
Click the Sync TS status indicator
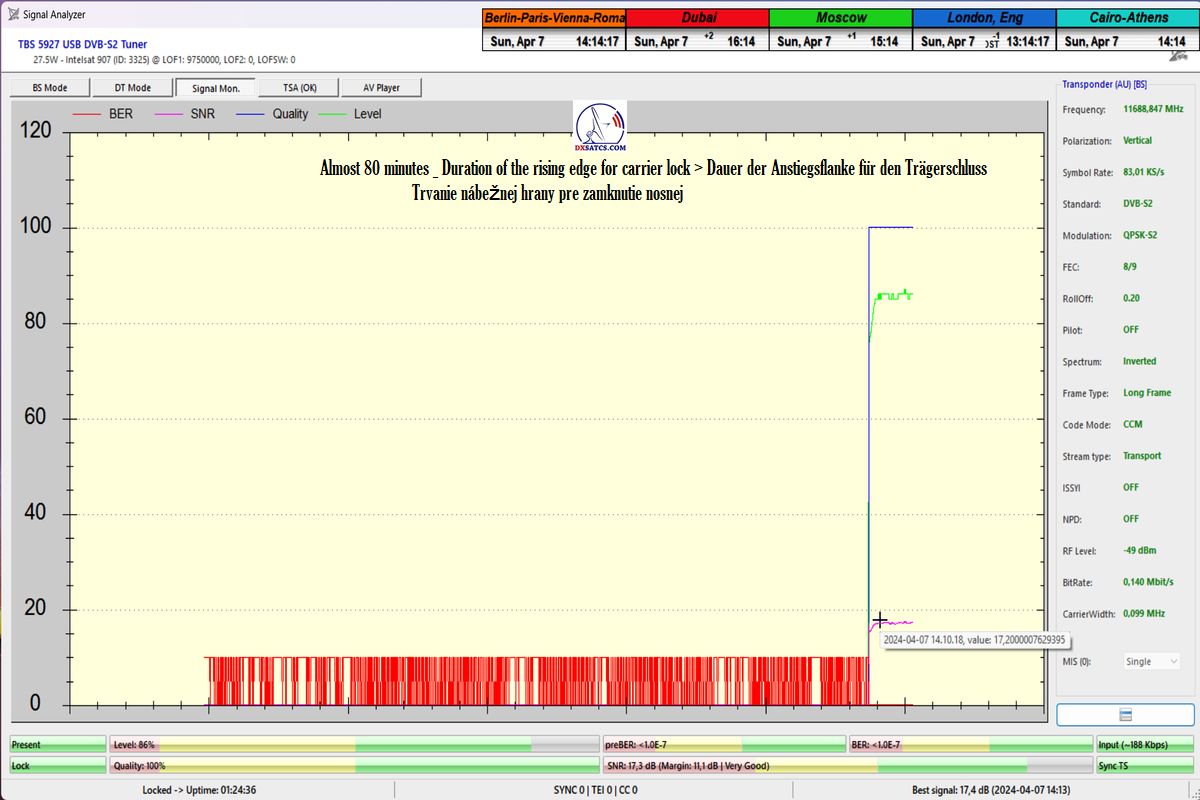tap(1144, 765)
